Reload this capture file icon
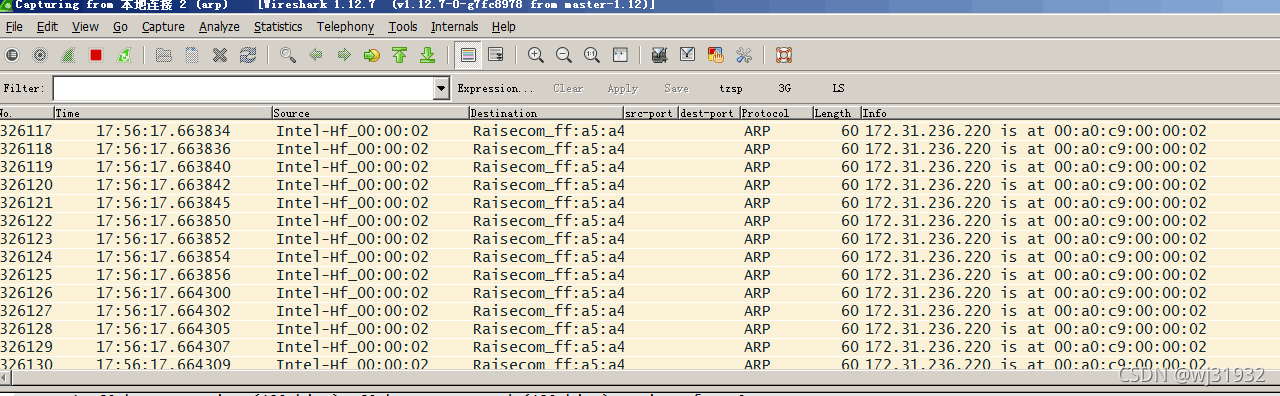 coord(248,55)
